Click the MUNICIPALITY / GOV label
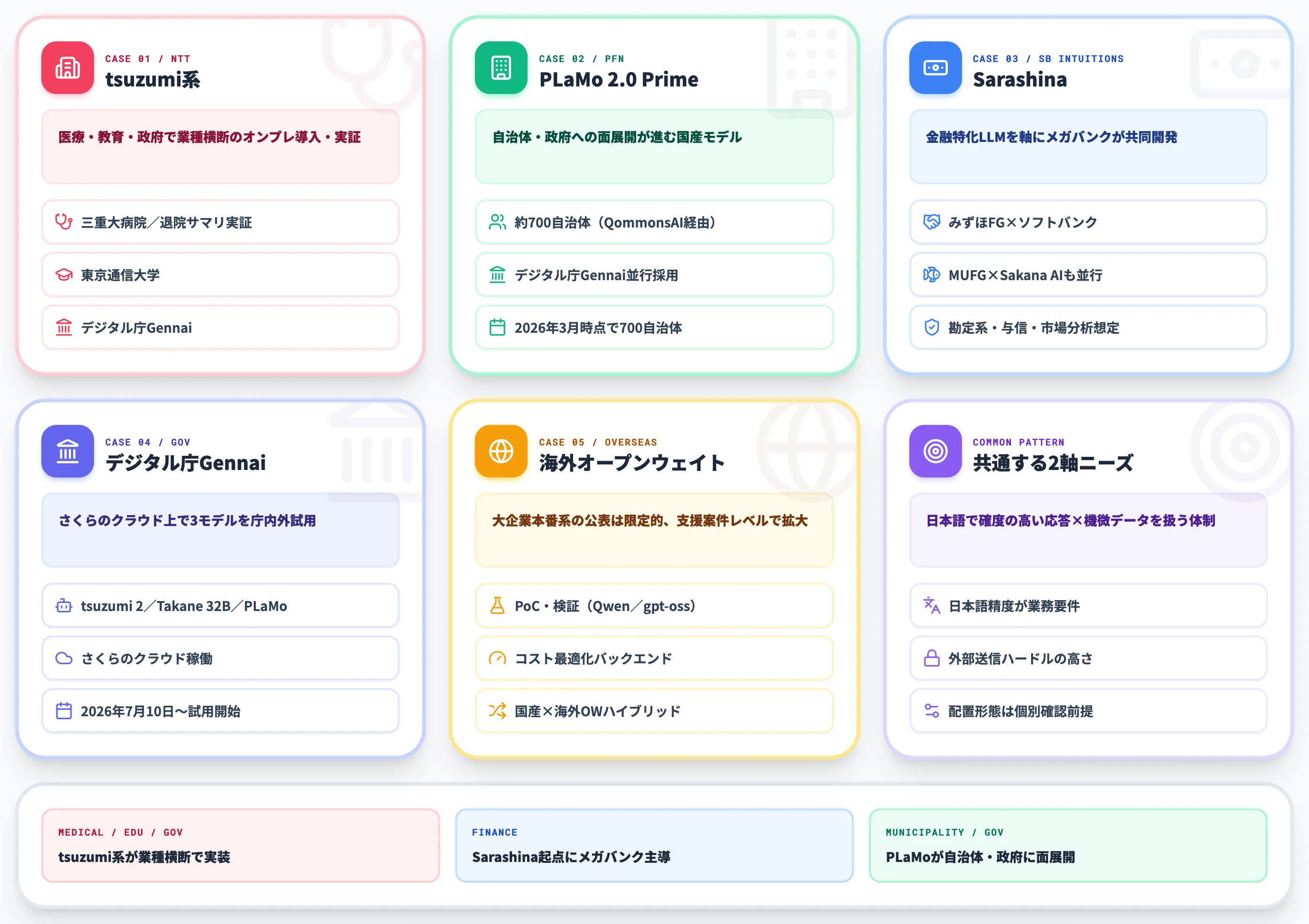Image resolution: width=1309 pixels, height=924 pixels. coord(944,833)
